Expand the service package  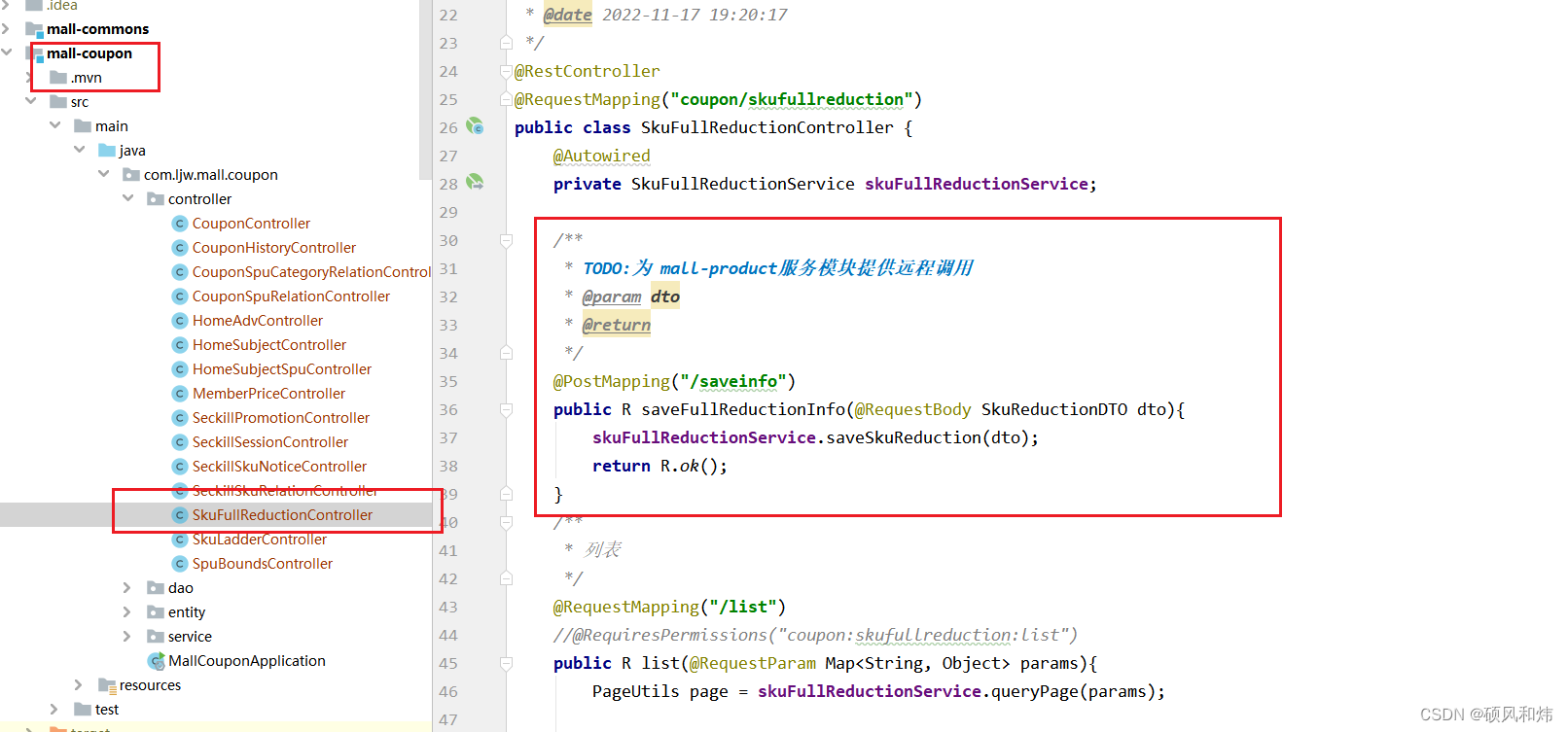pos(127,637)
